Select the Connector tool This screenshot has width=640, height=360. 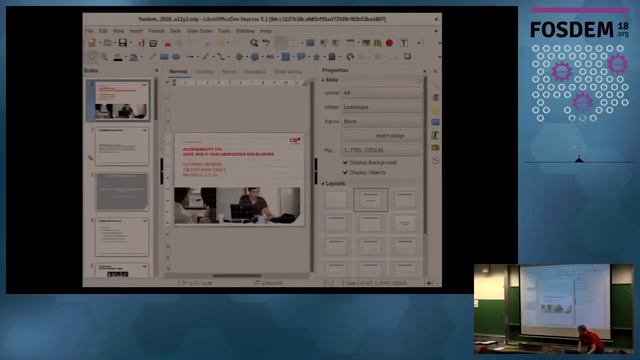(x=221, y=57)
